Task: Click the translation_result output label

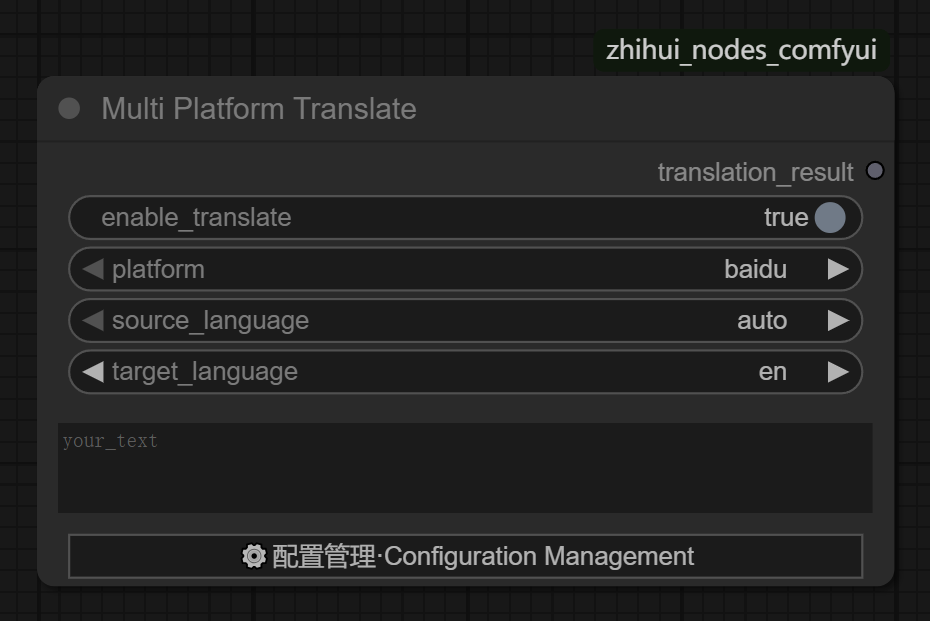Action: [755, 173]
